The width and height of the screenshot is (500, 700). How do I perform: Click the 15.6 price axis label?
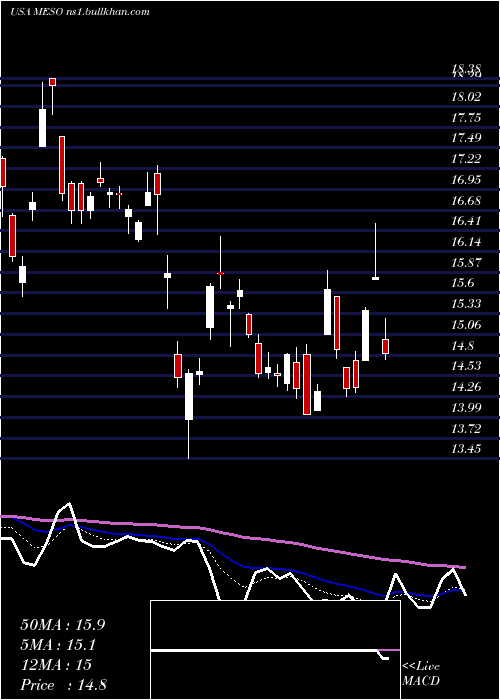(463, 283)
